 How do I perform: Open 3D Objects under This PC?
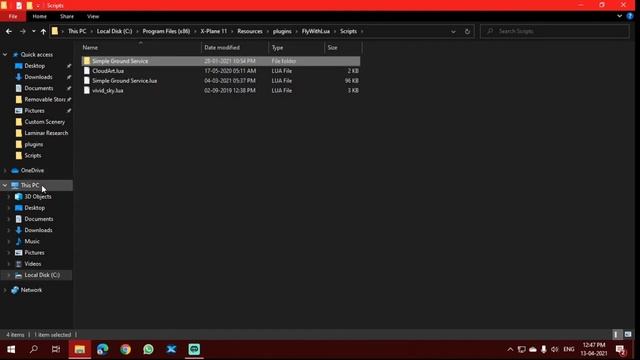(x=38, y=197)
